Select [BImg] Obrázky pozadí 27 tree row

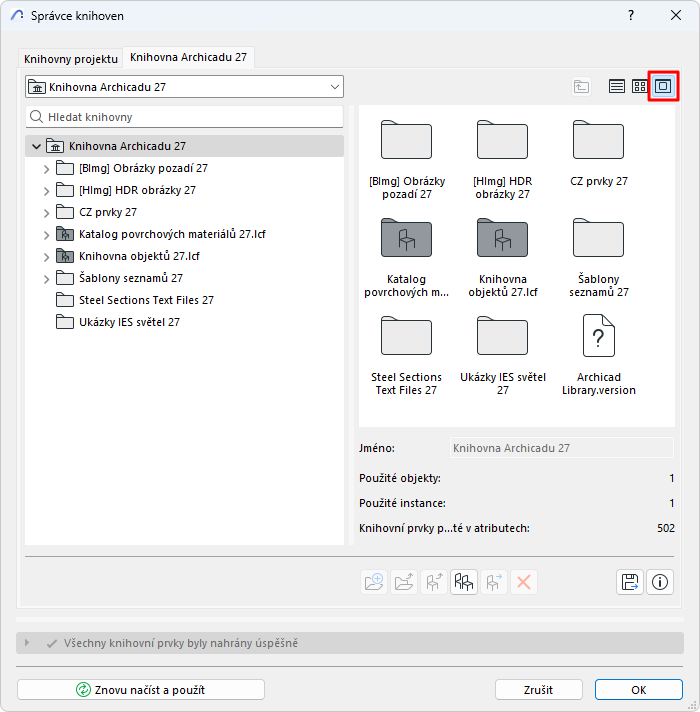pyautogui.click(x=184, y=168)
